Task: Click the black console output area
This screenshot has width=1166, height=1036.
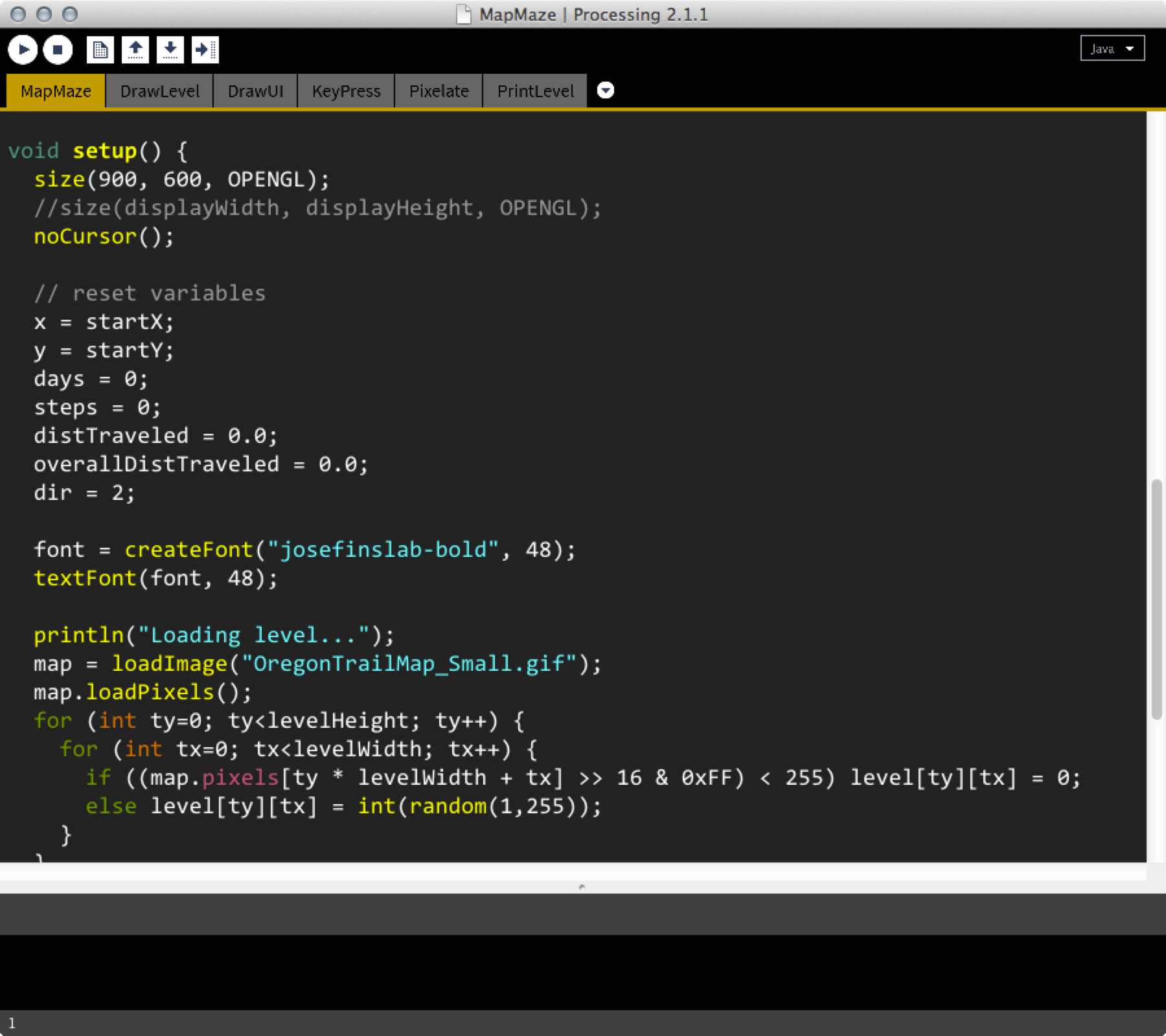Action: tap(583, 971)
